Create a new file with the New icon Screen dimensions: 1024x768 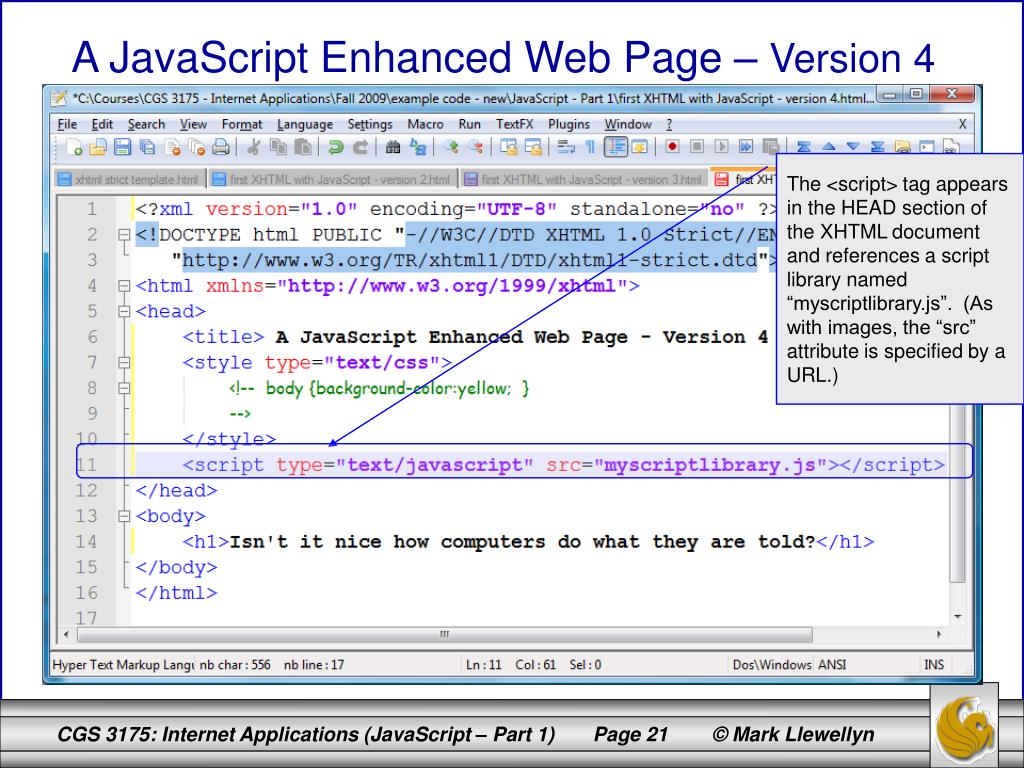pos(73,148)
